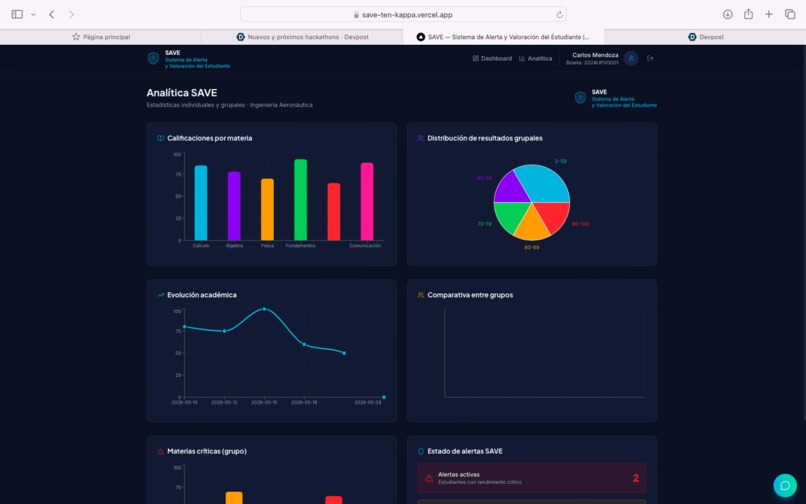Click the tall red bar in Calificaciones chart
Screen dimensions: 806x504
click(334, 211)
